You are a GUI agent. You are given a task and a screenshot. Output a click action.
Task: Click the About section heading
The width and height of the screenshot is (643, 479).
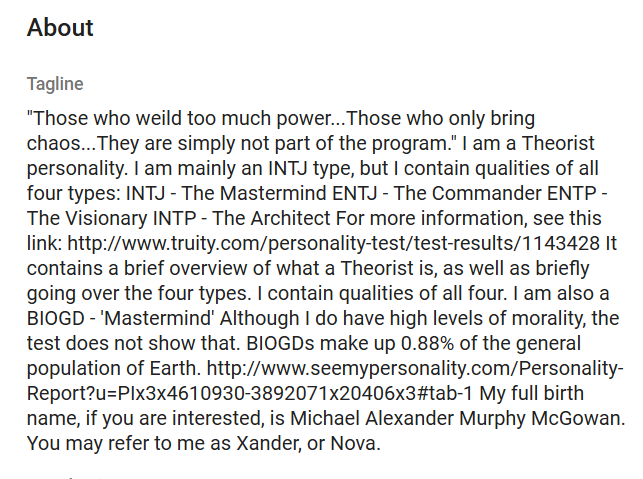click(60, 27)
